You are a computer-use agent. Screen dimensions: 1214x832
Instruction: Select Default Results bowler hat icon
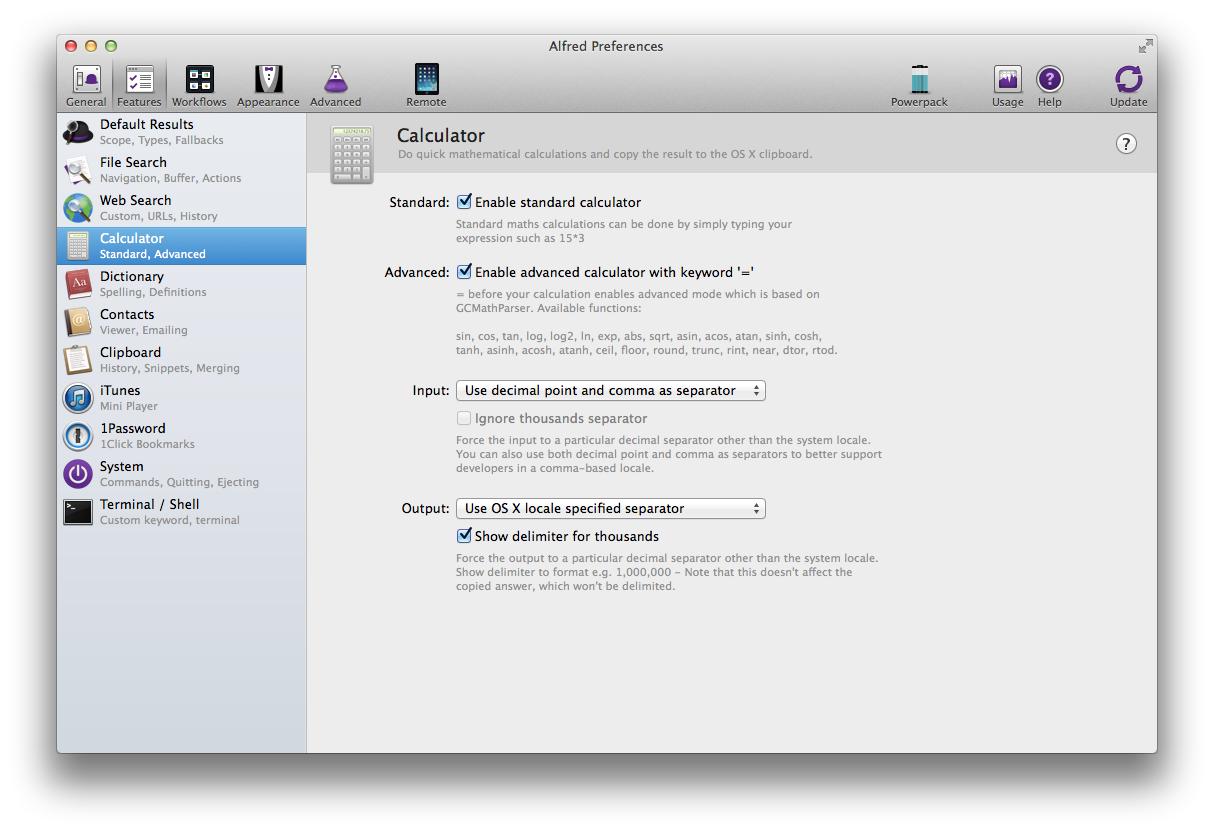click(78, 132)
